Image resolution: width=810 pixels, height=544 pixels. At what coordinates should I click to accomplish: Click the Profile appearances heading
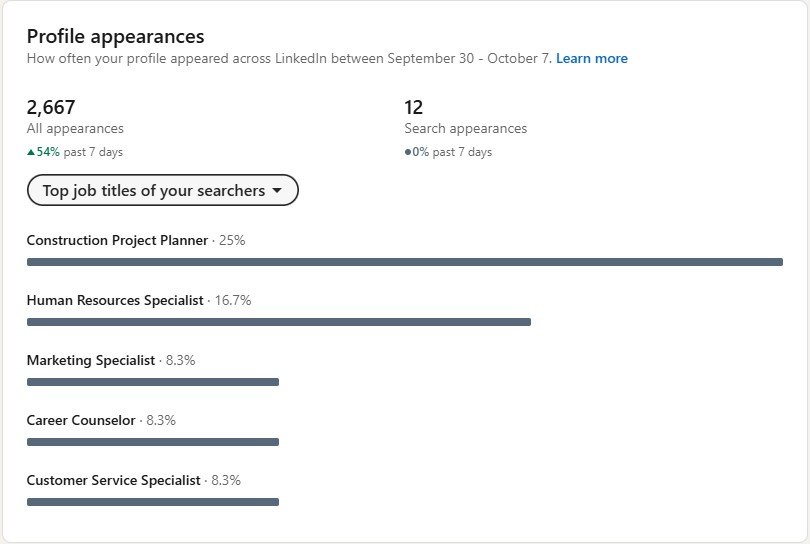pos(115,36)
